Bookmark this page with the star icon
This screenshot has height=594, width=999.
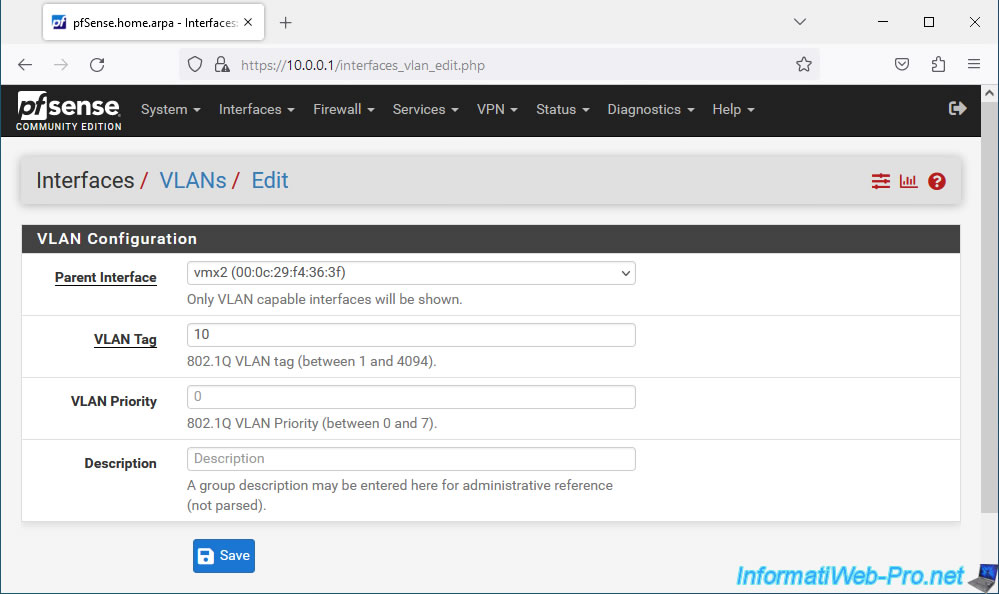[803, 65]
